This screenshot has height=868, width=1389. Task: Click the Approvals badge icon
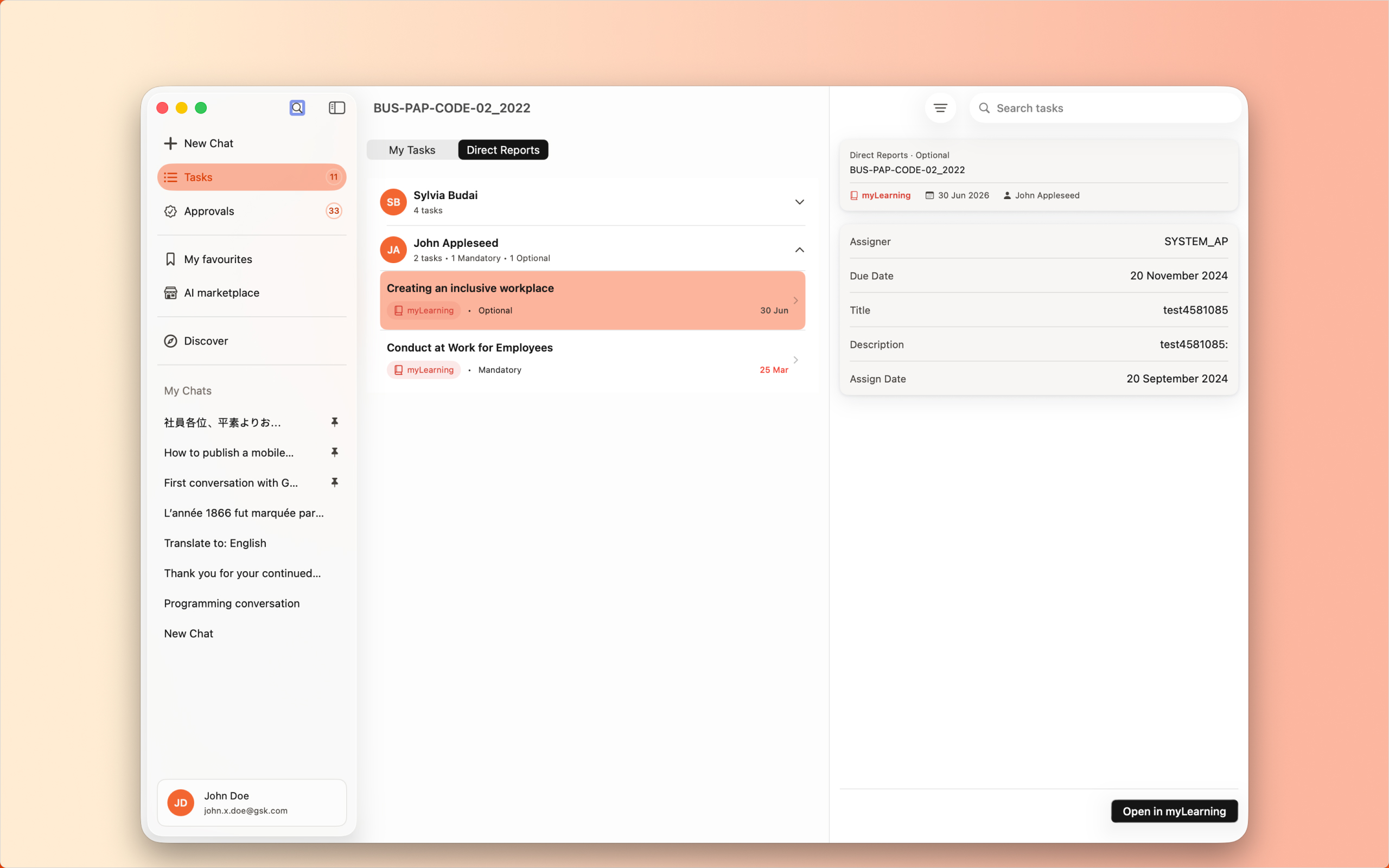170,211
